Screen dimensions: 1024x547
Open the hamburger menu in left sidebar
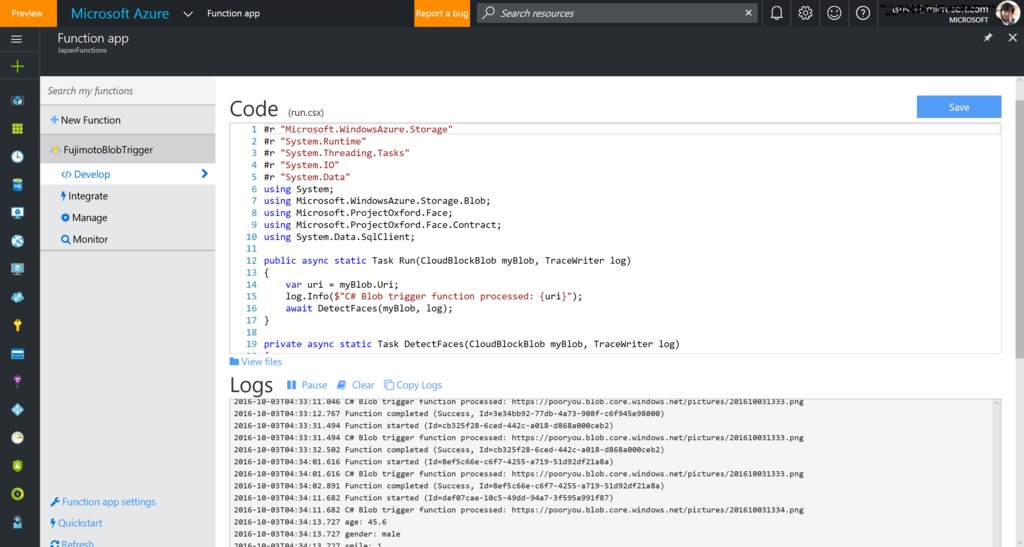point(16,39)
